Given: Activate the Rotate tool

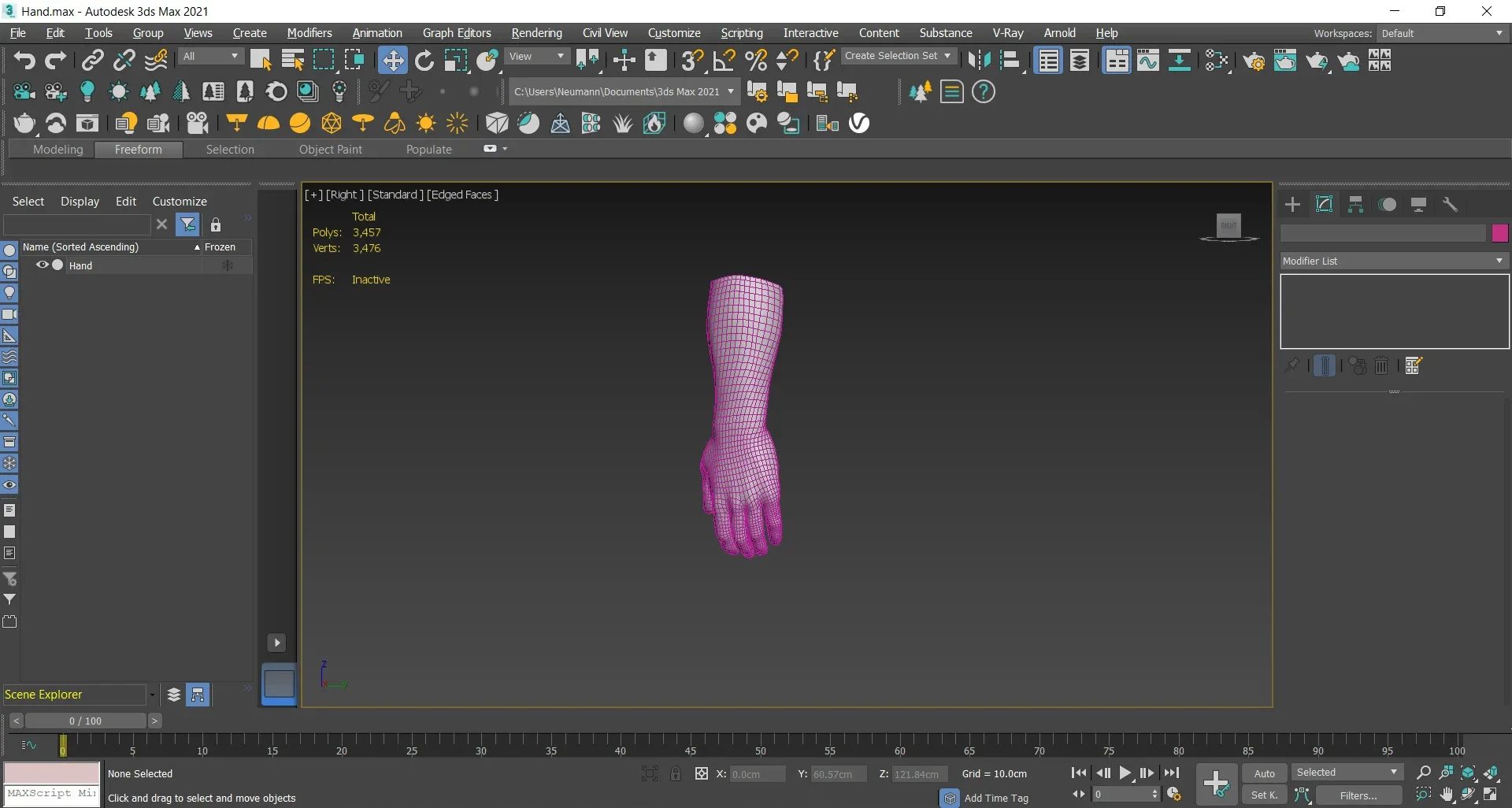Looking at the screenshot, I should [x=424, y=61].
